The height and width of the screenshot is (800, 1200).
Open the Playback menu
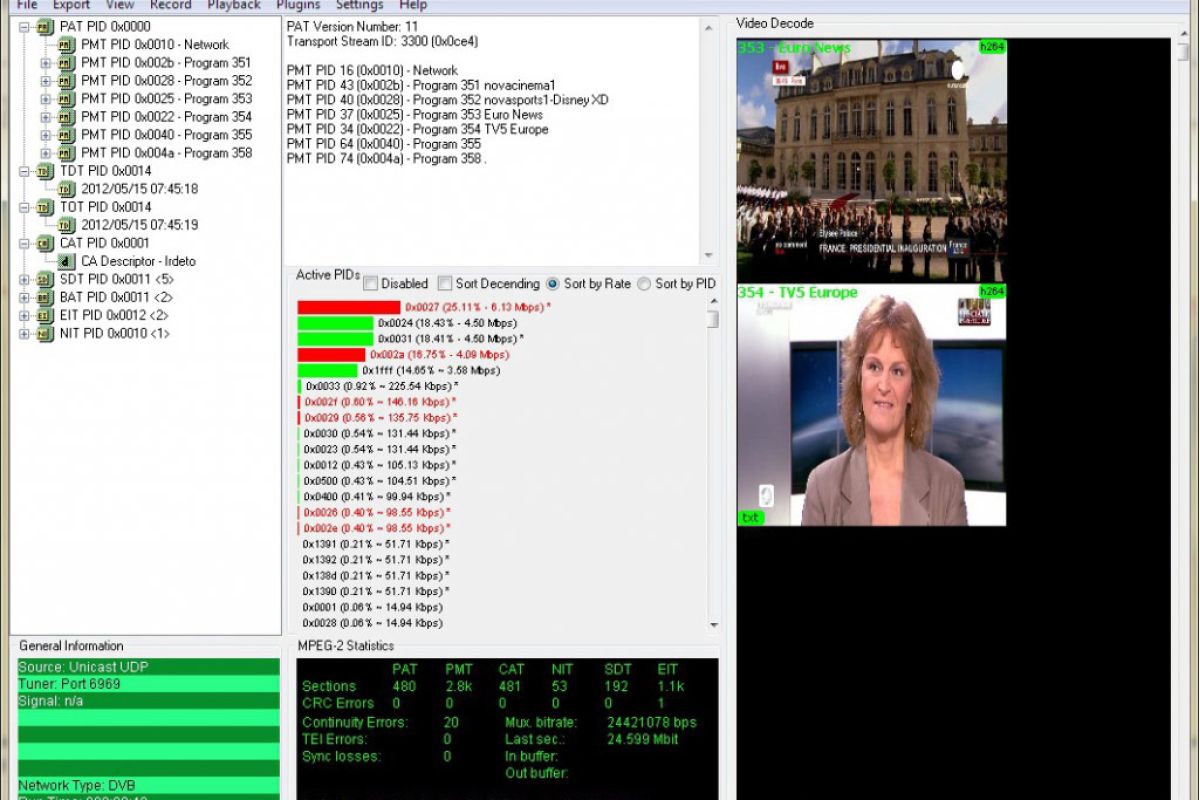pyautogui.click(x=233, y=5)
